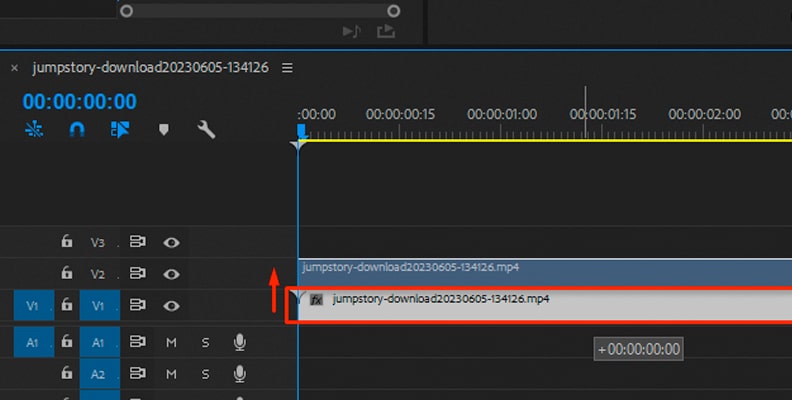This screenshot has height=400, width=792.
Task: Click right handle of upper zoom scrollbar
Action: pos(393,11)
